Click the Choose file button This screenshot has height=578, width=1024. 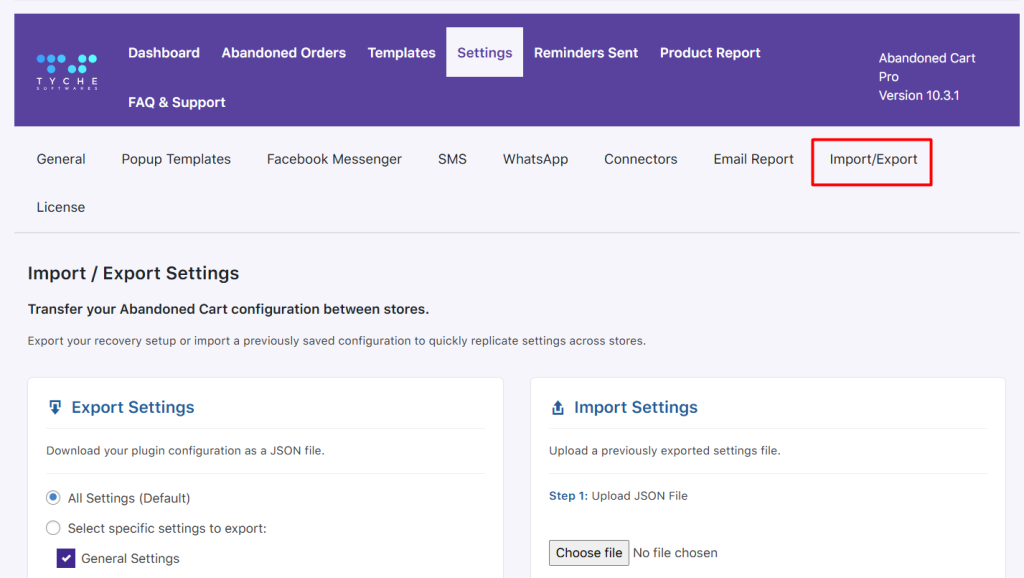pyautogui.click(x=589, y=553)
